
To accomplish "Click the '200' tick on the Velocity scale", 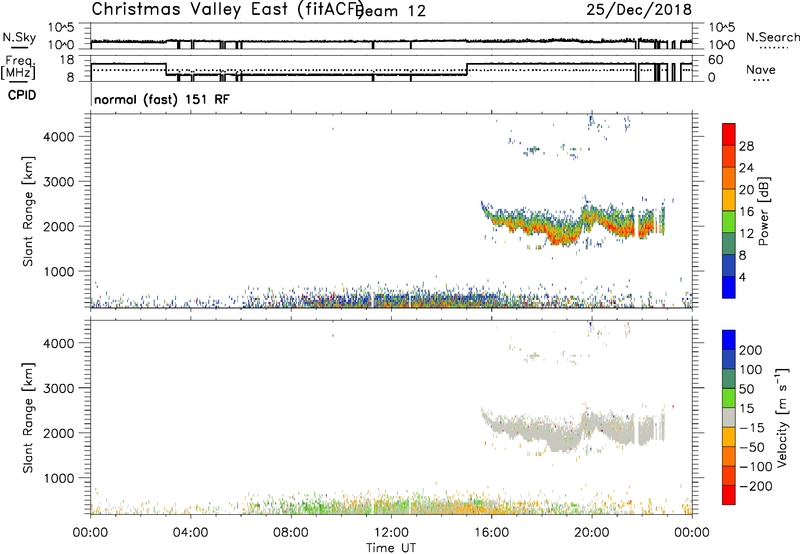I will [751, 350].
